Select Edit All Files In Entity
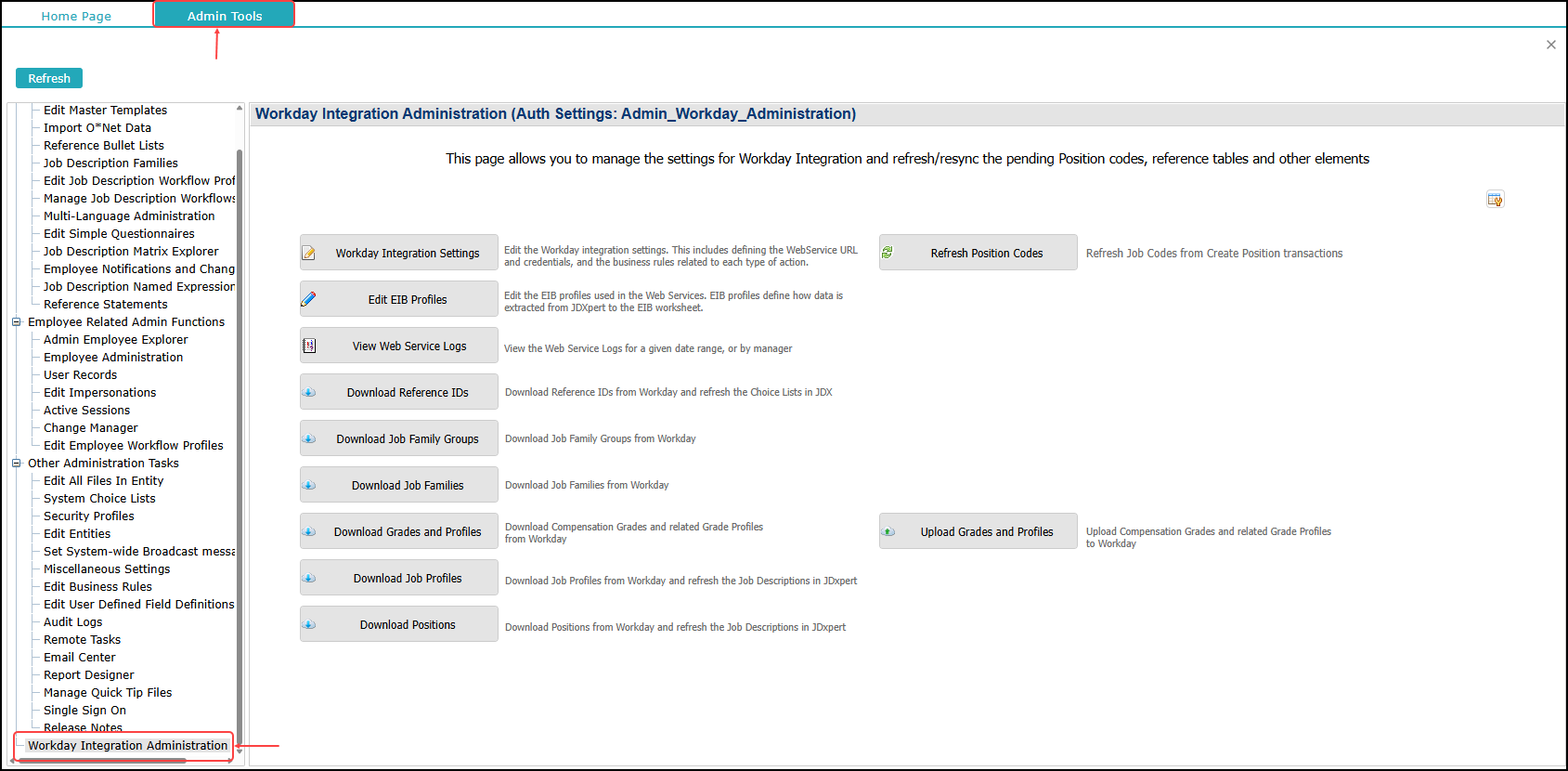Viewport: 1568px width, 771px height. point(104,481)
